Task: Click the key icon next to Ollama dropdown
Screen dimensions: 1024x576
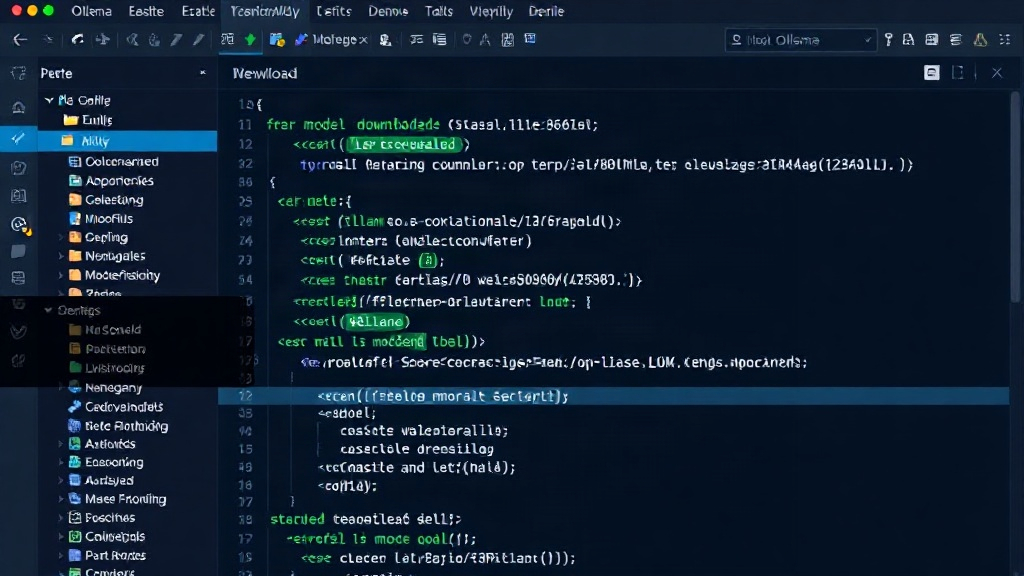Action: tap(888, 40)
